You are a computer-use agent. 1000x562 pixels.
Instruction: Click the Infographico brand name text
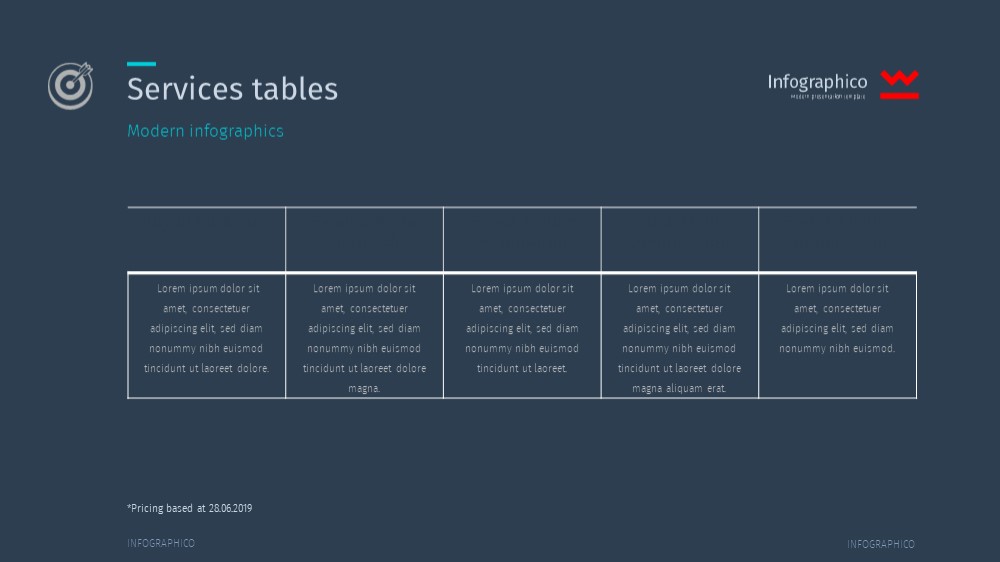coord(817,81)
